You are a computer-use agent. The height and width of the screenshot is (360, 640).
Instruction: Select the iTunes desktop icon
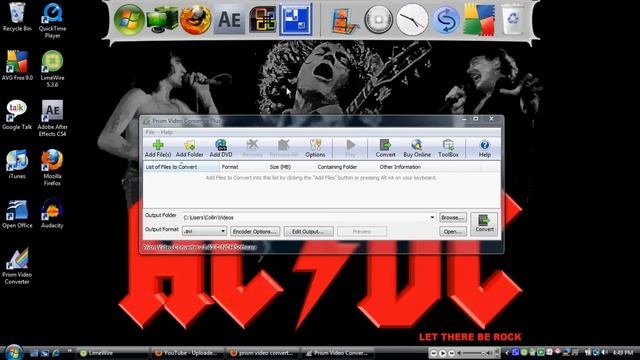point(17,164)
